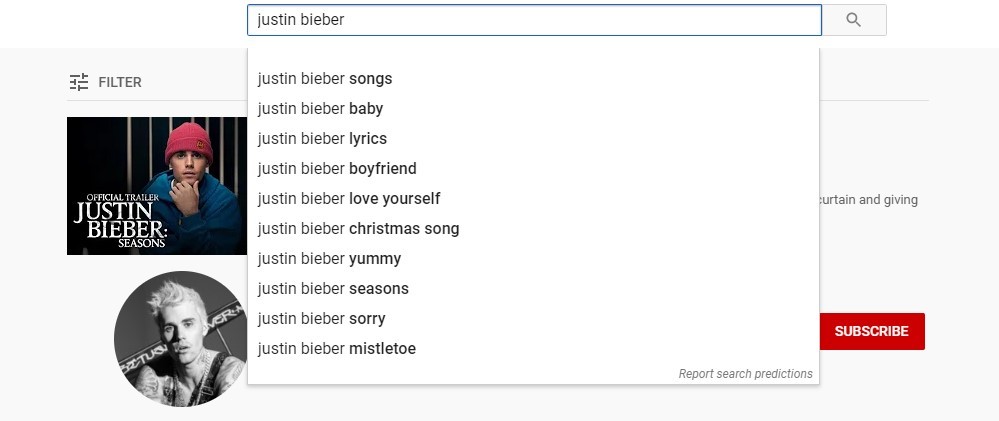Select 'justin bieber seasons' suggestion
This screenshot has height=421, width=999.
(533, 289)
